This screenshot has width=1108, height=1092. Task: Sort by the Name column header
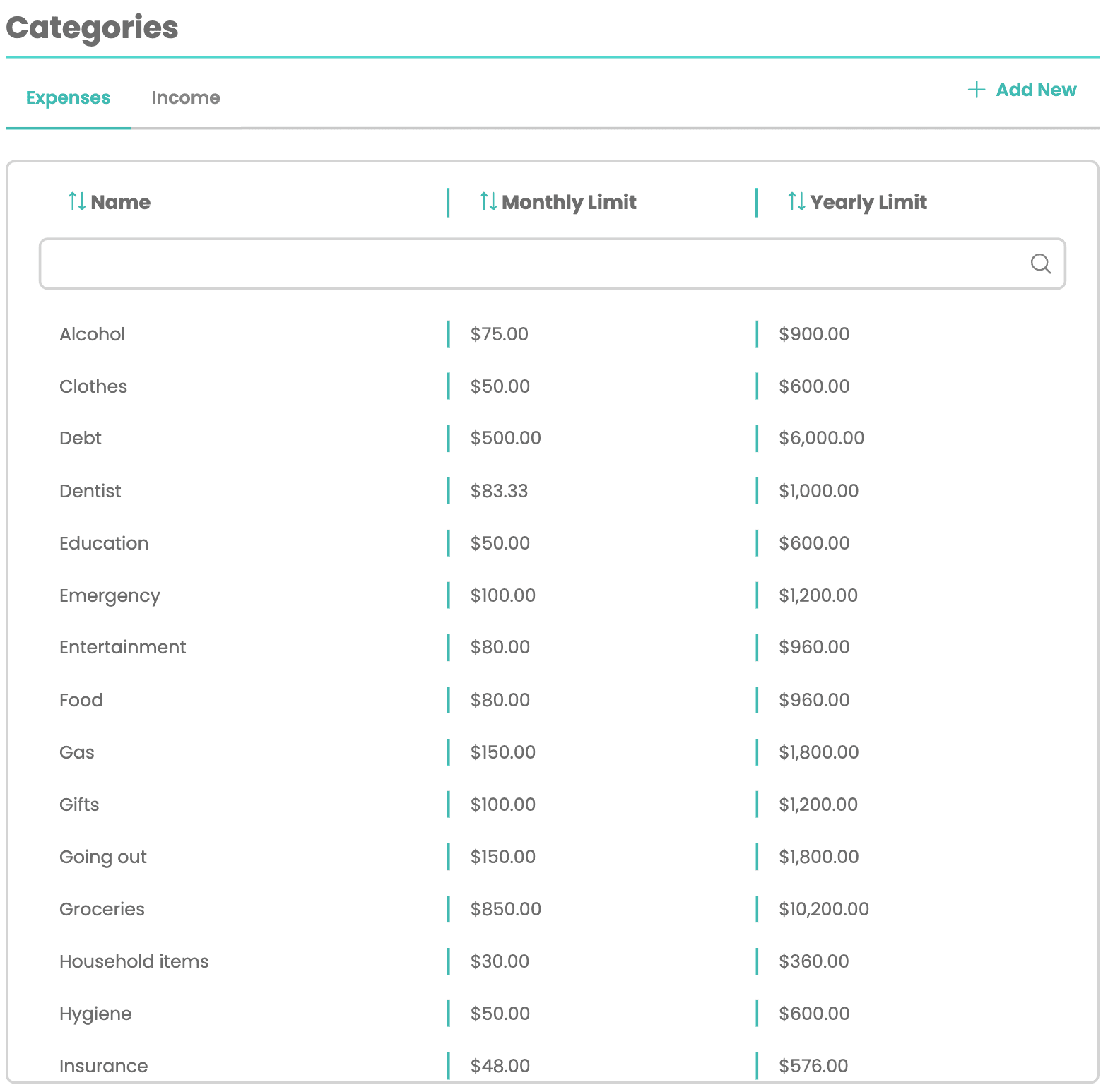(120, 203)
